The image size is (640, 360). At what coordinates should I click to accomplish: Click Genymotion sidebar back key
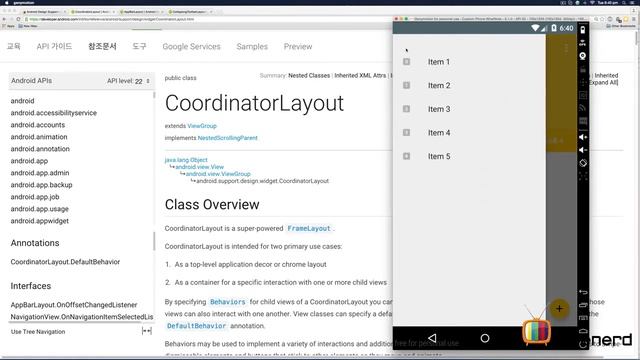click(583, 292)
